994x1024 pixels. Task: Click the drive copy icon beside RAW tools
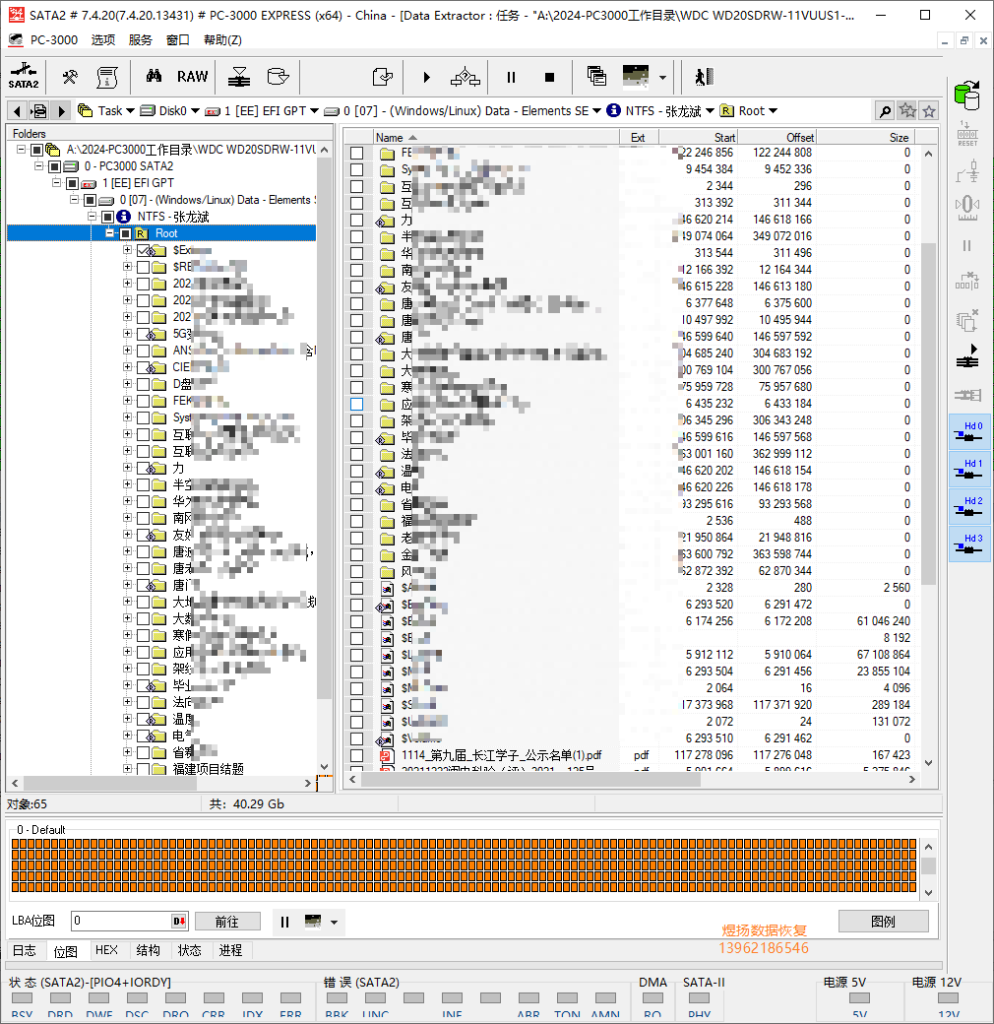click(278, 77)
